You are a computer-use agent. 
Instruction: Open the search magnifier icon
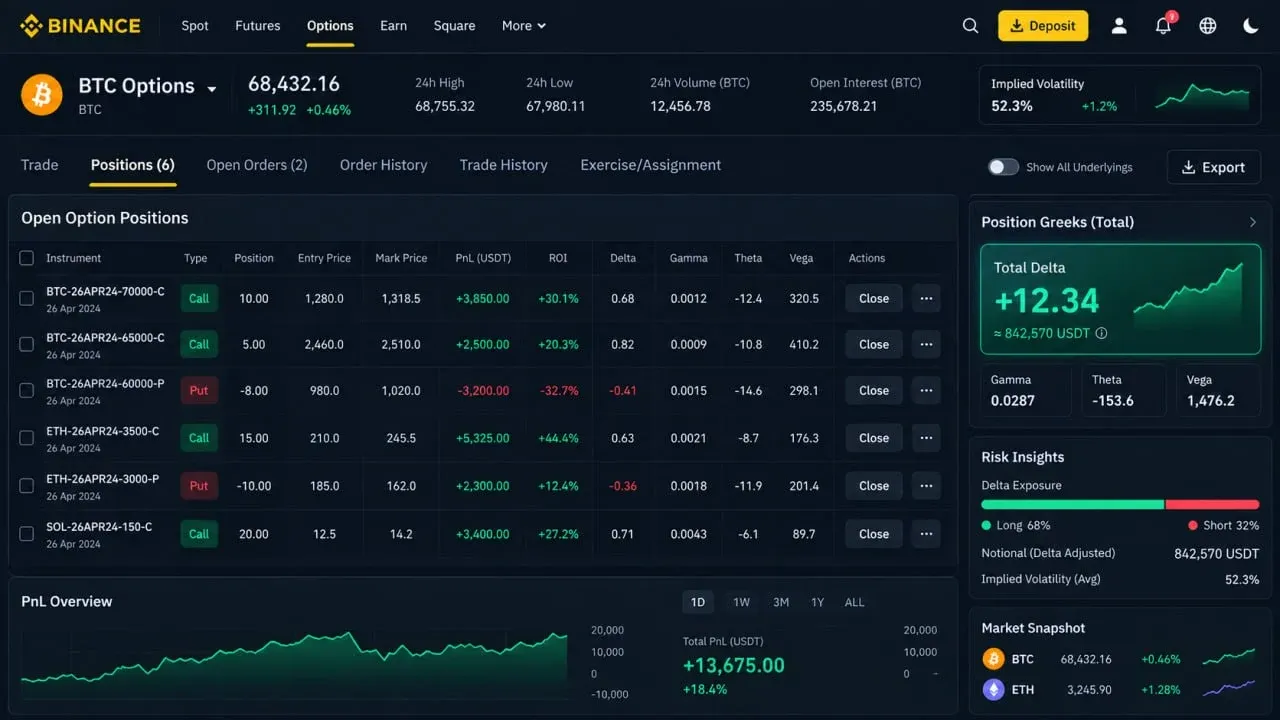(970, 26)
